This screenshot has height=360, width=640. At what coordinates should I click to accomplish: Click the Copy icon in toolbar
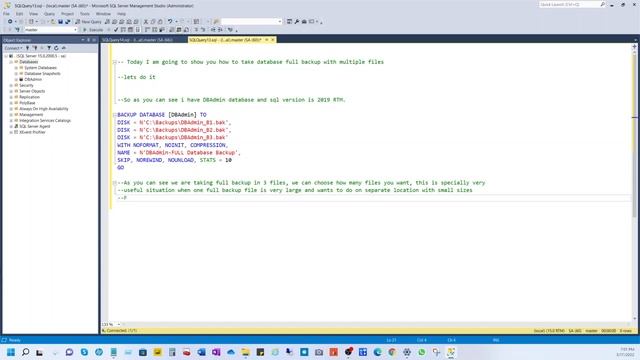click(153, 22)
